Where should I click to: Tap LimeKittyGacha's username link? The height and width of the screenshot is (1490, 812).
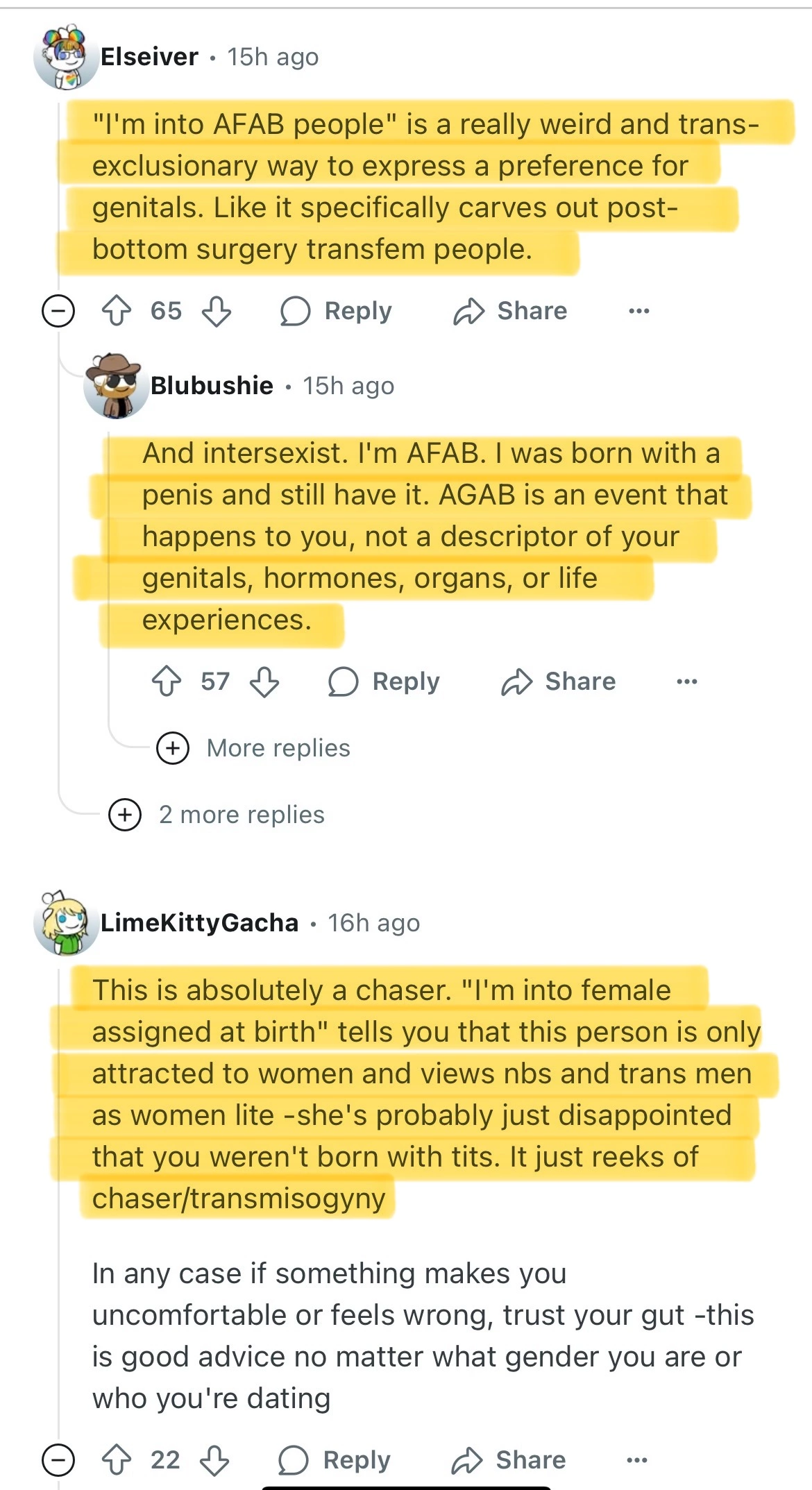[x=199, y=923]
